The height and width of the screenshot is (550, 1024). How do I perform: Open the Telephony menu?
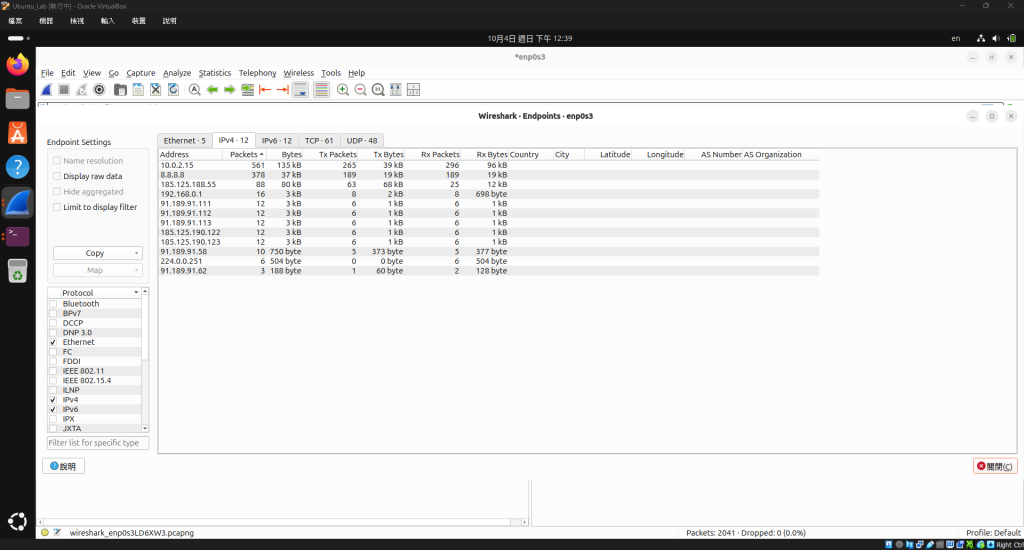point(257,73)
